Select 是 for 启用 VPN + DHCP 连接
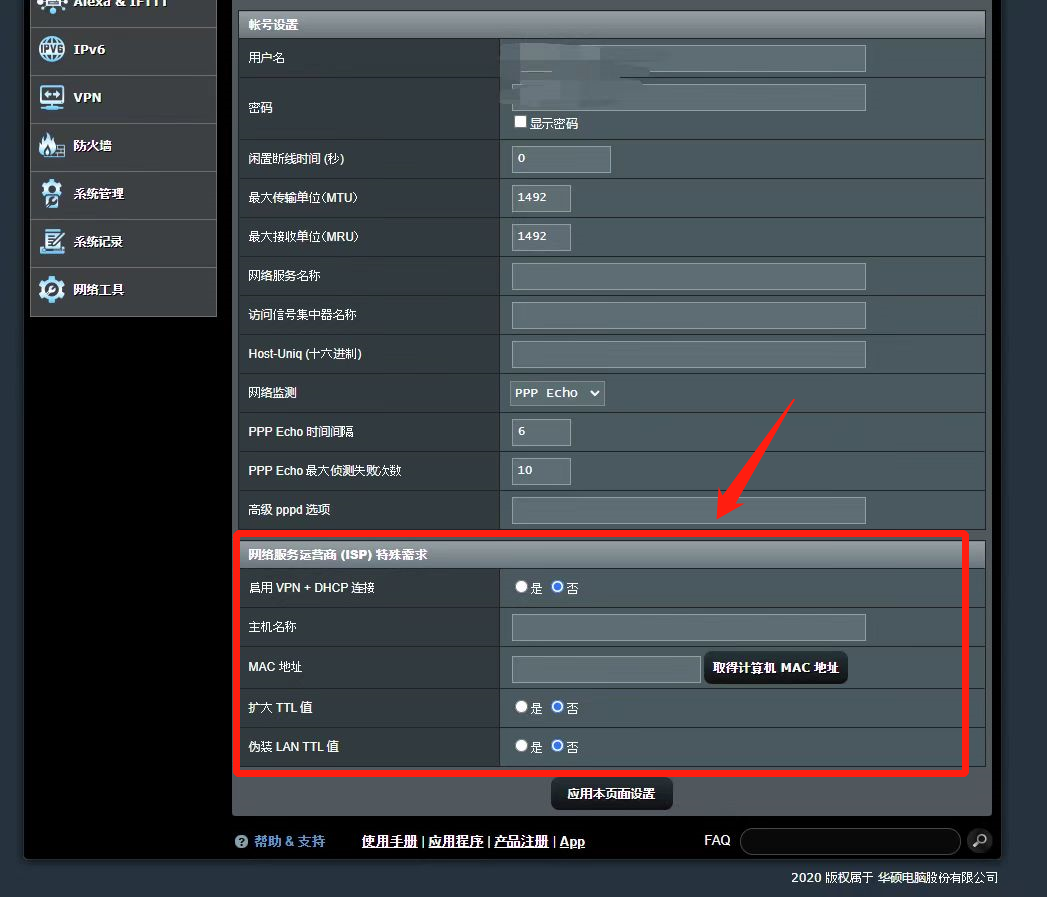 tap(521, 586)
